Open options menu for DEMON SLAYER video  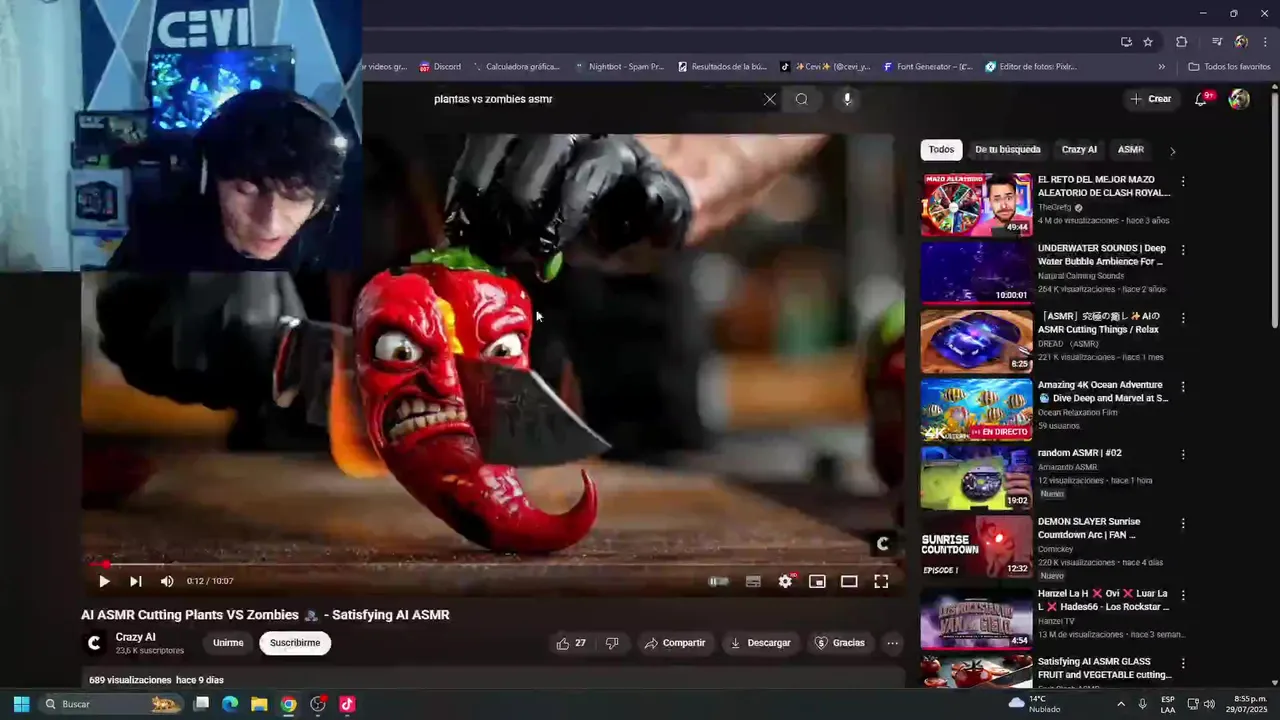(1183, 523)
